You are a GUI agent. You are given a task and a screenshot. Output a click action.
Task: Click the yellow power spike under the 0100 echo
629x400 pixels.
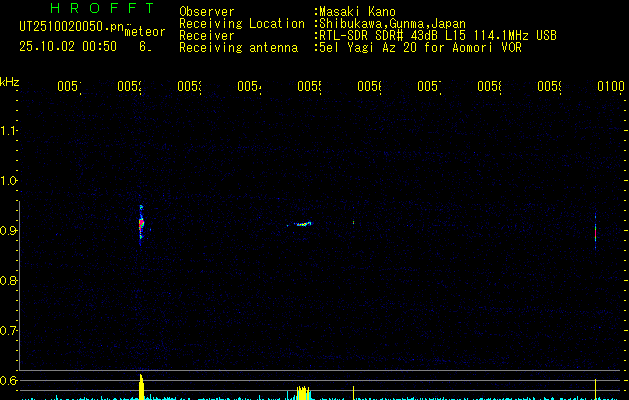tap(595, 389)
